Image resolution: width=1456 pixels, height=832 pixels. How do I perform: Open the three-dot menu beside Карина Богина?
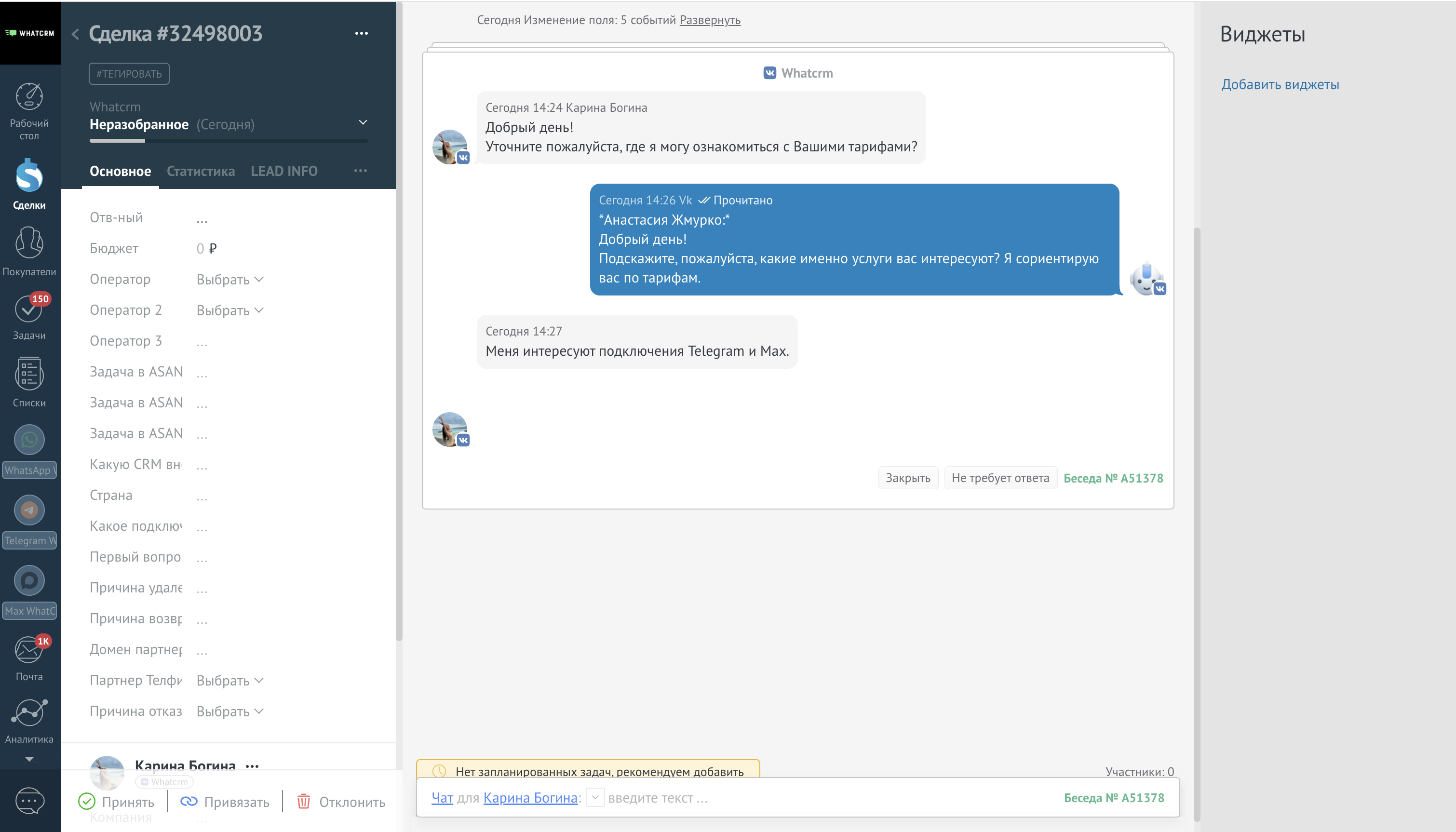point(252,765)
